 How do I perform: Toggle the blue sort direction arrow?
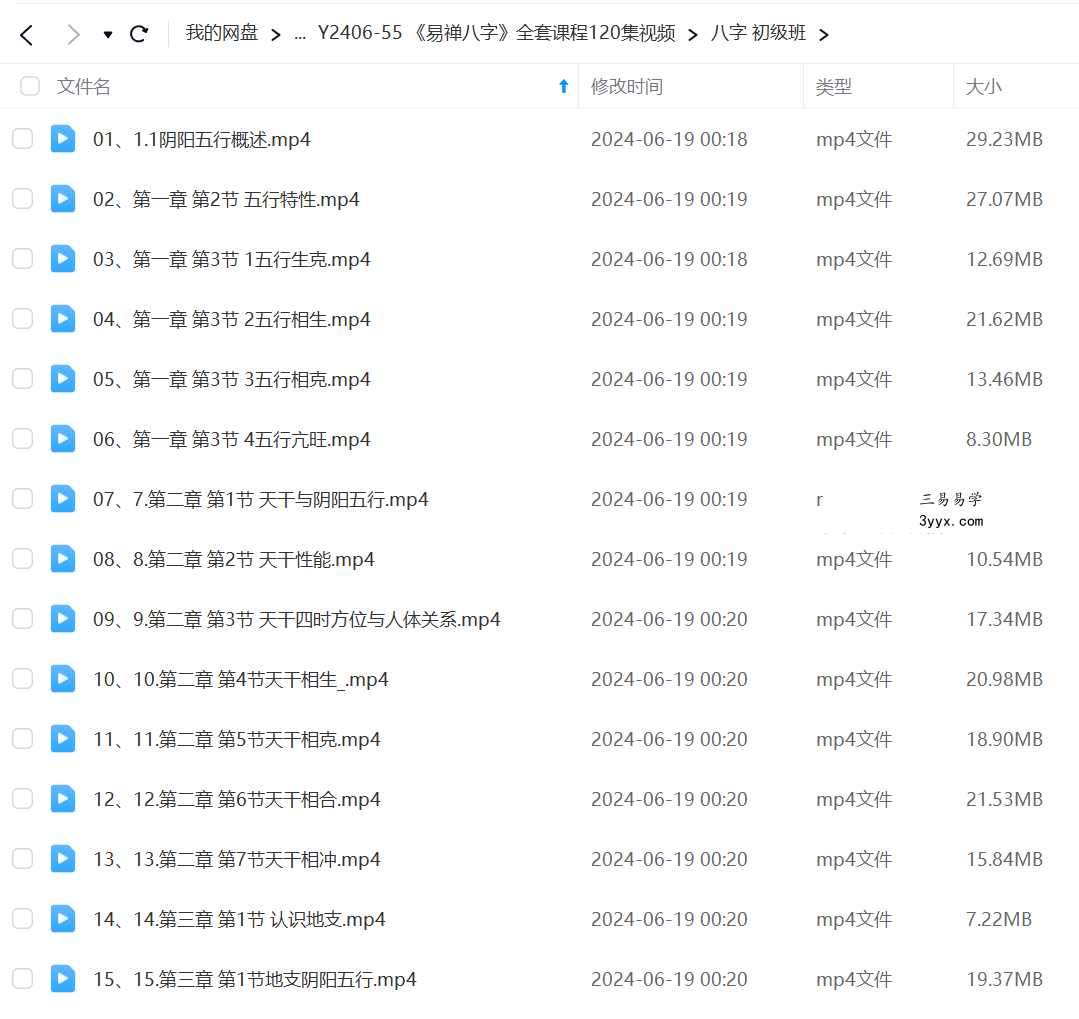[564, 86]
